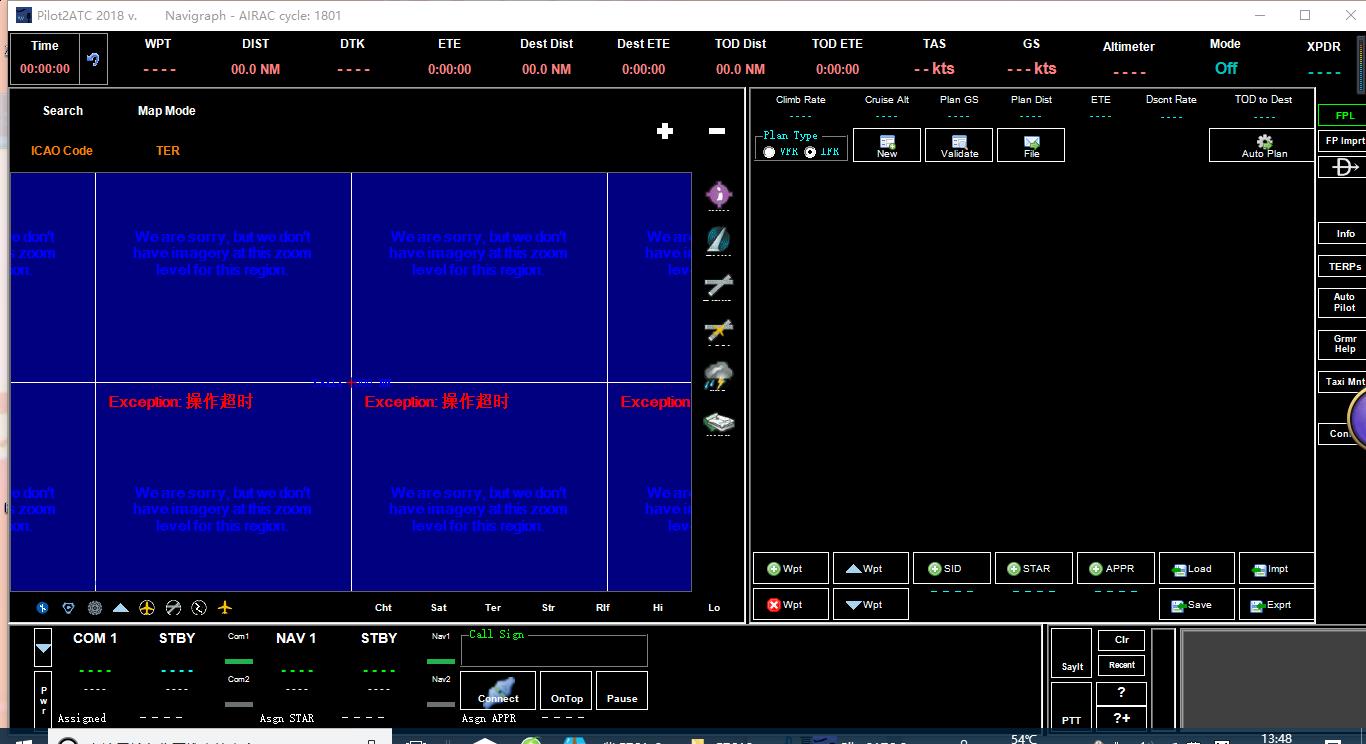Select IFR plan type radio button
The height and width of the screenshot is (744, 1366).
coord(810,152)
